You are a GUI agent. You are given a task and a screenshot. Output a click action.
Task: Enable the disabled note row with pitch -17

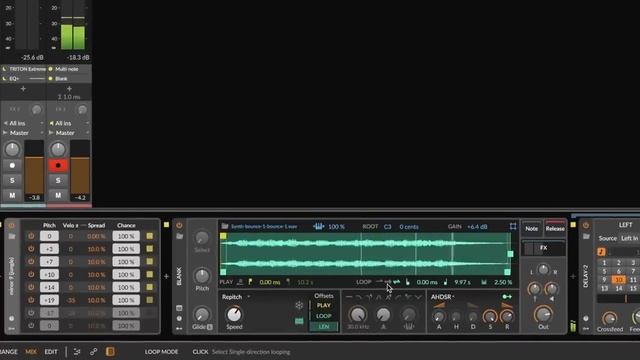[31, 313]
